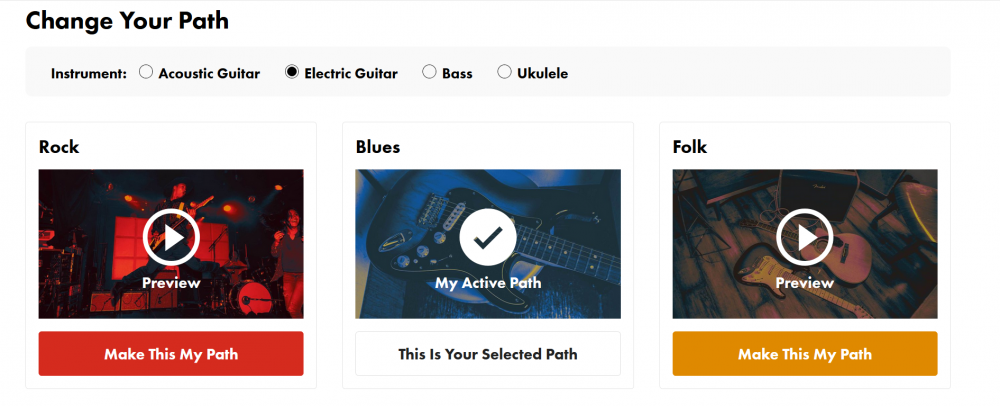Play the Folk path preview video
1000x406 pixels.
click(805, 237)
